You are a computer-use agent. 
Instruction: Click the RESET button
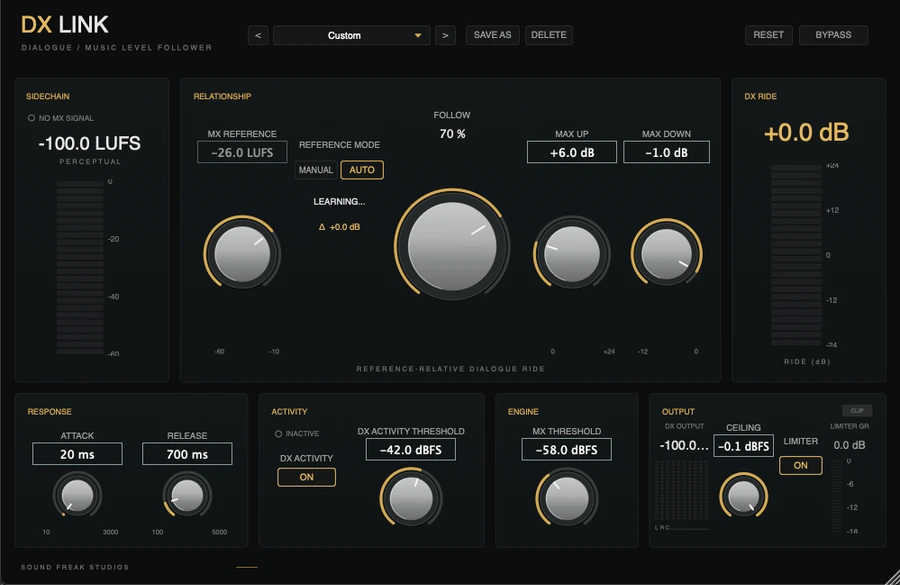[x=769, y=35]
